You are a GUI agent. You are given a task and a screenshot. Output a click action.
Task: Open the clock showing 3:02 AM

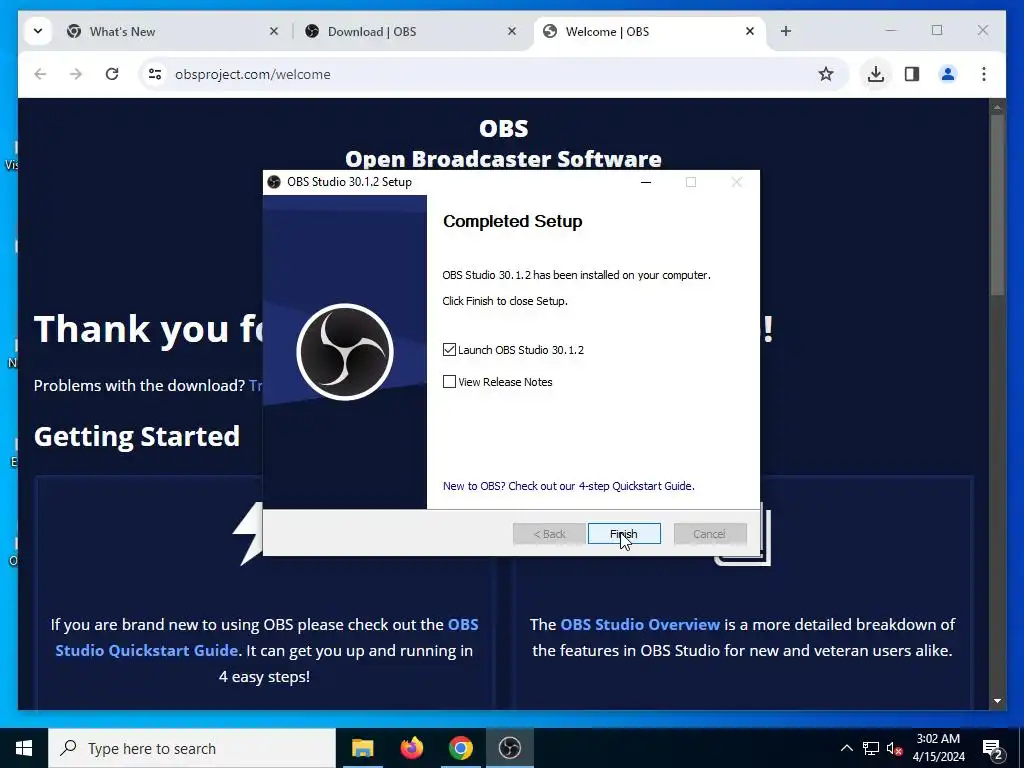938,748
